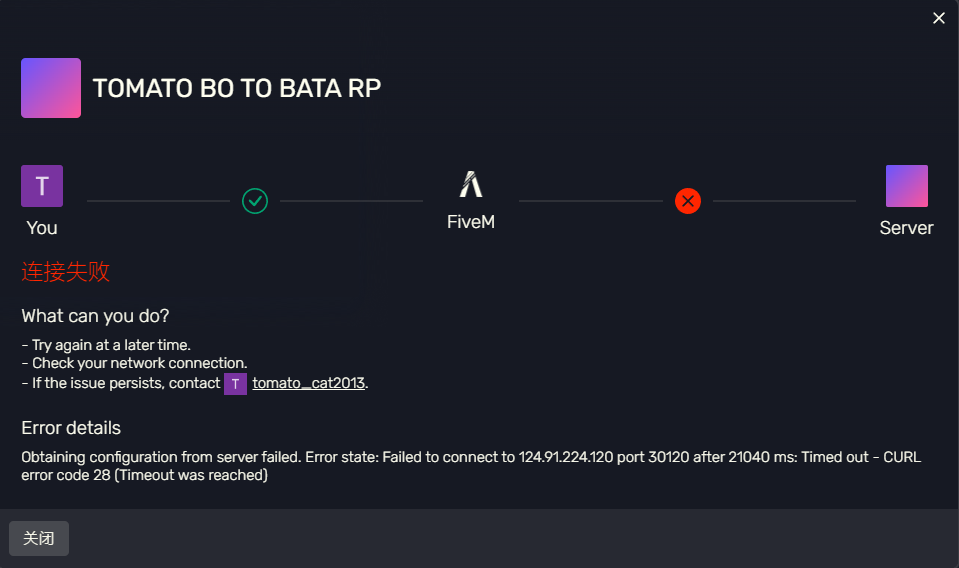This screenshot has width=959, height=568.
Task: Click the purple T avatar above You
Action: (x=42, y=186)
